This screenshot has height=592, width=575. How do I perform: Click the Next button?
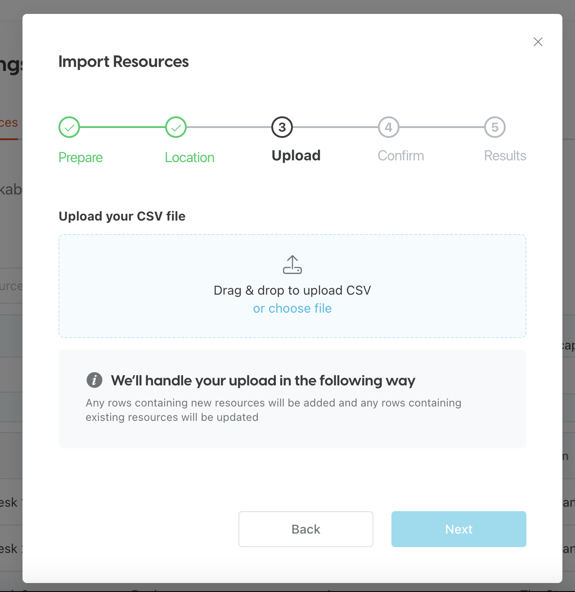pos(459,529)
